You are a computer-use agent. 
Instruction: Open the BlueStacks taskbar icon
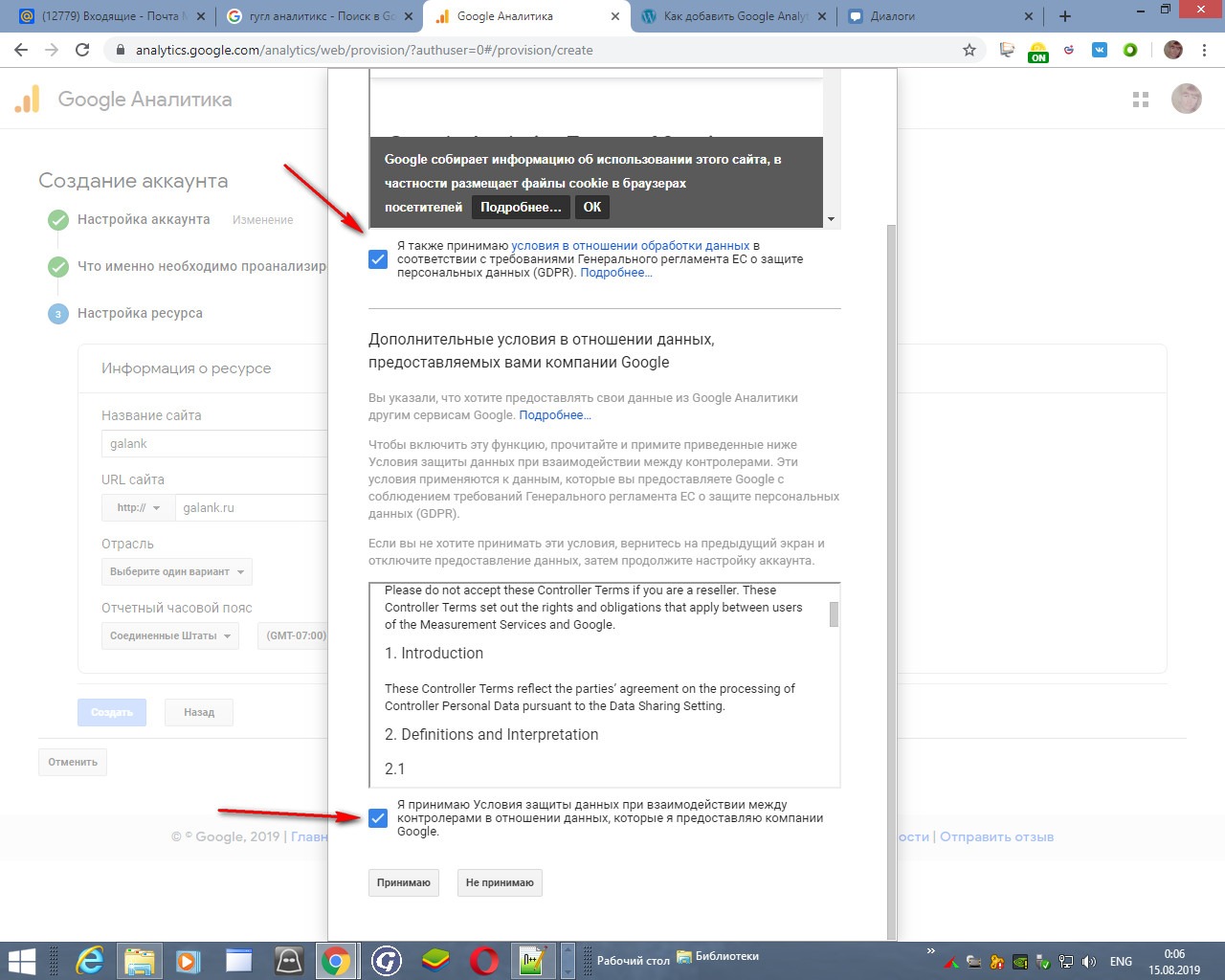point(435,961)
